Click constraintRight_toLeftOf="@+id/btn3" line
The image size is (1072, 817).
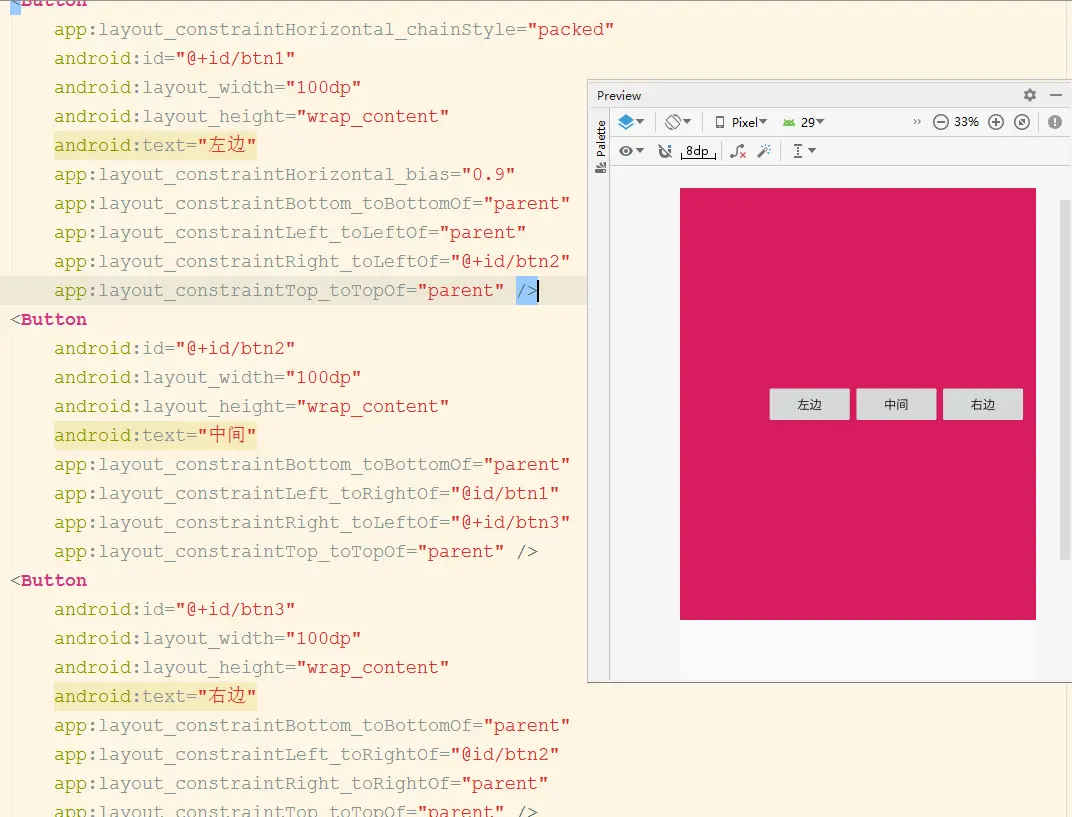312,522
